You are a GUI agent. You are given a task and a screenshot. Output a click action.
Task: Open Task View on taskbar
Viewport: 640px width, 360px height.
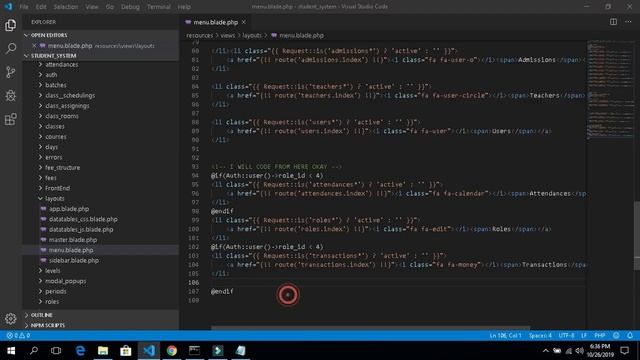click(x=56, y=351)
